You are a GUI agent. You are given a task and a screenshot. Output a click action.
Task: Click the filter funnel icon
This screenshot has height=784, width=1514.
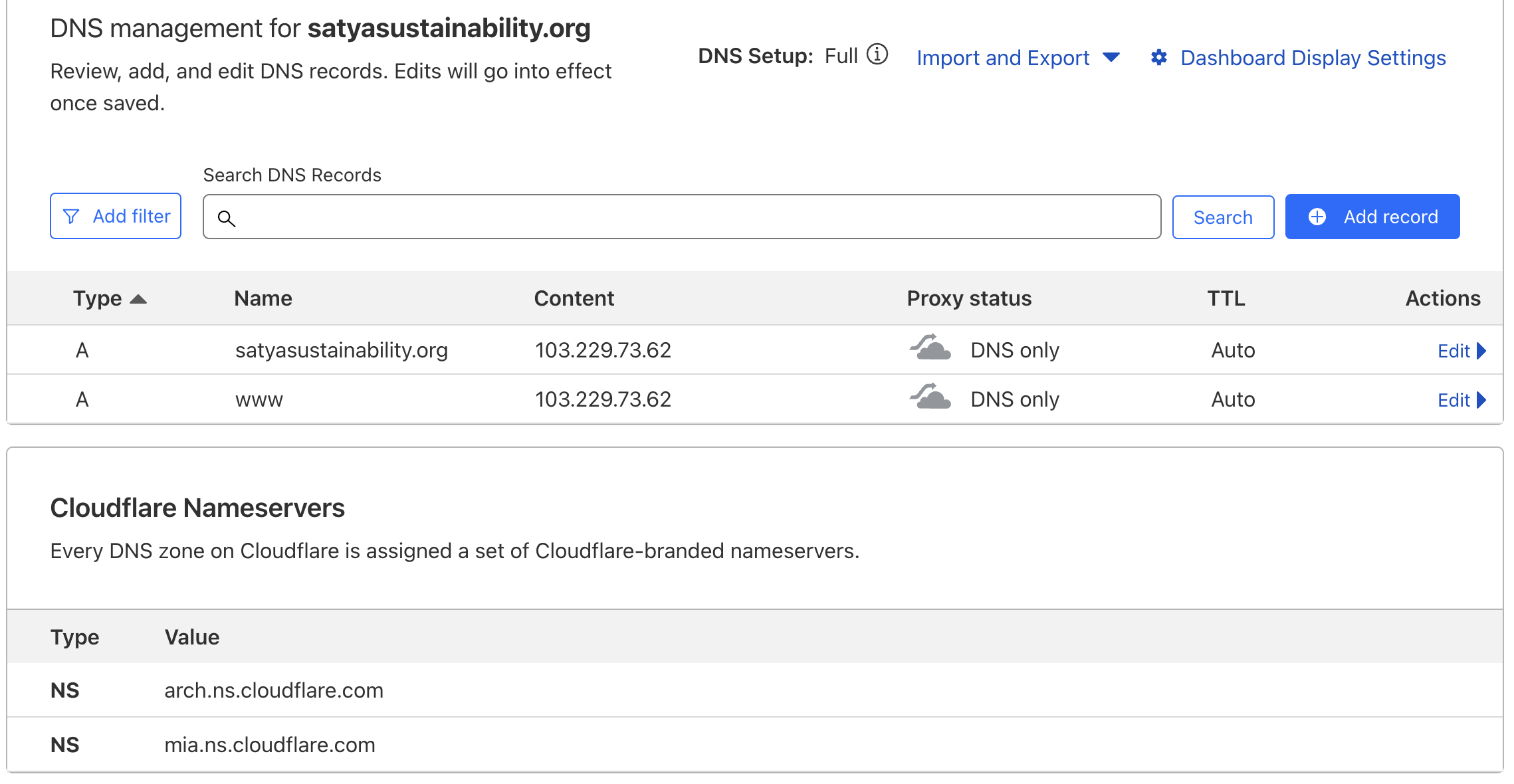71,217
